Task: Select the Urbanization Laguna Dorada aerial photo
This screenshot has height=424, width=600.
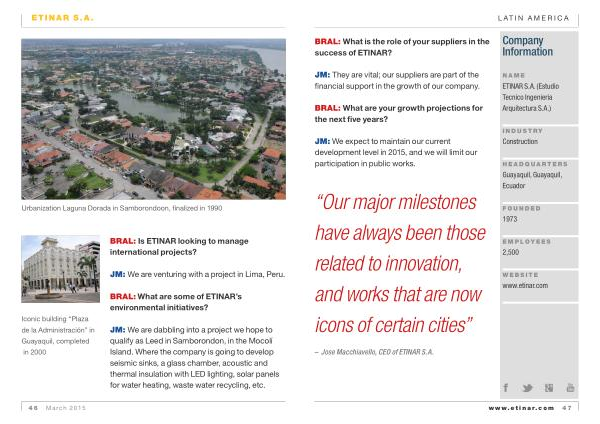Action: 153,119
